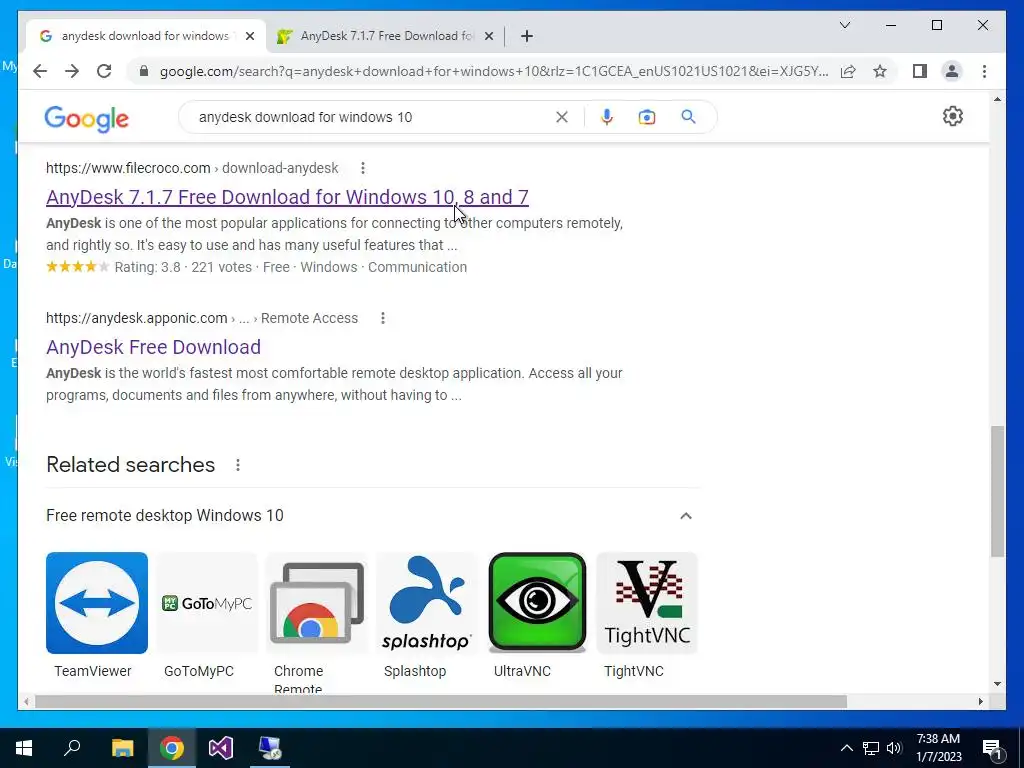
Task: Click inside the Google search field
Action: (x=372, y=117)
